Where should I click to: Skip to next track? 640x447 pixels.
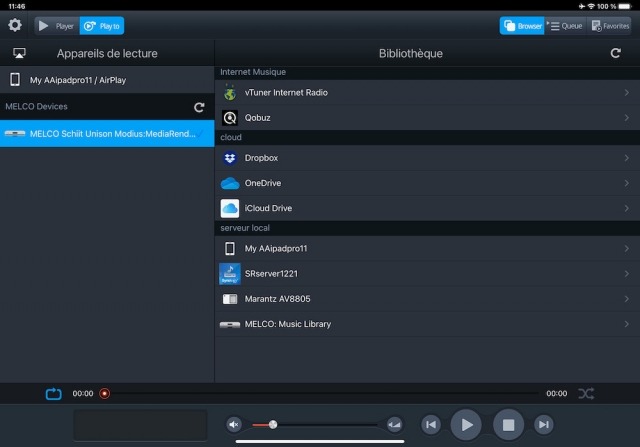(544, 425)
